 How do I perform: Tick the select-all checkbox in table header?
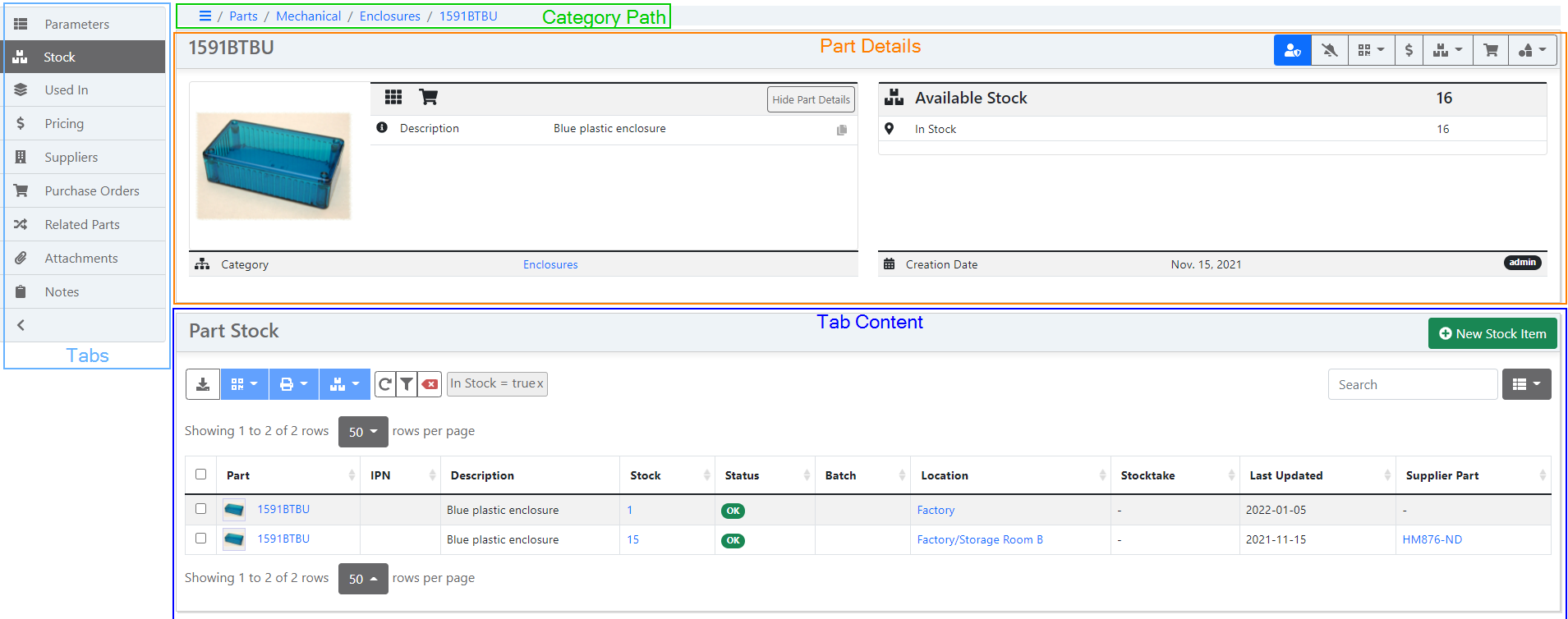pos(201,475)
